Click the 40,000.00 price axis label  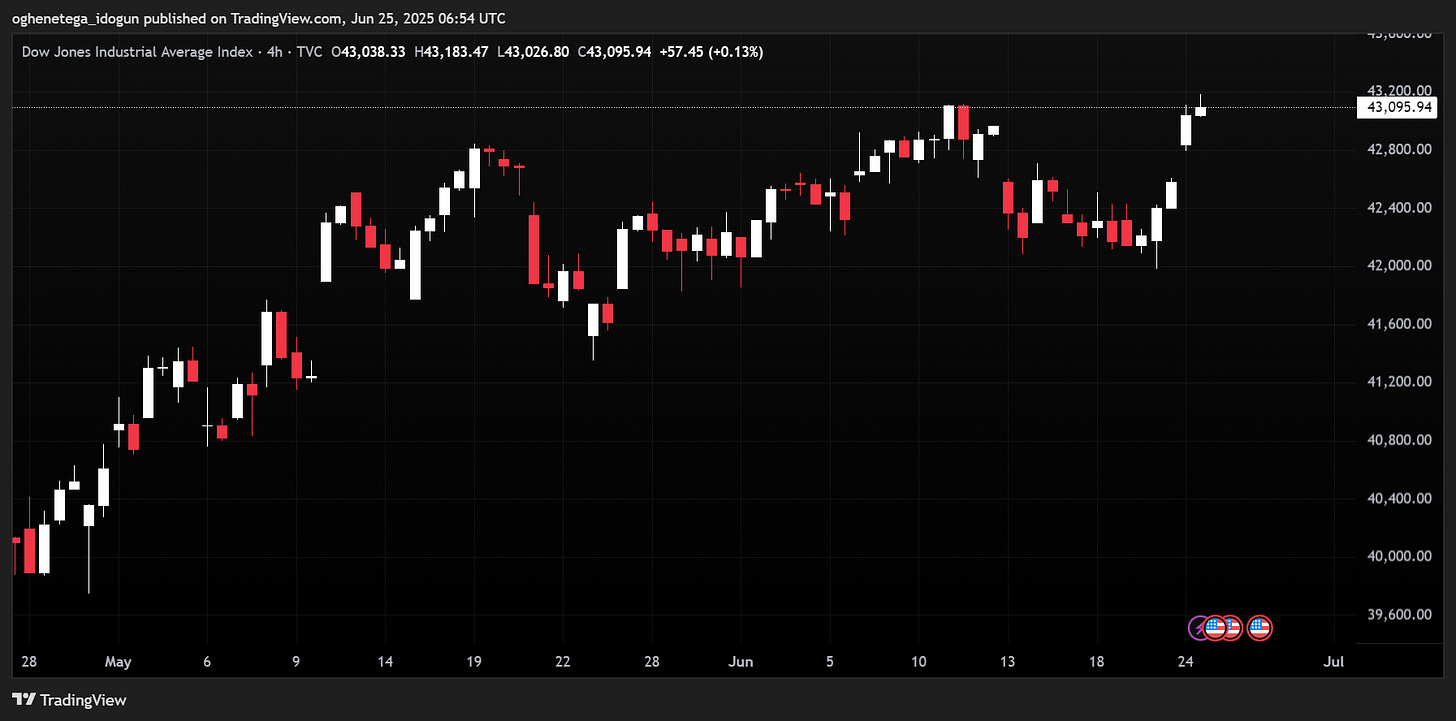click(x=1399, y=555)
